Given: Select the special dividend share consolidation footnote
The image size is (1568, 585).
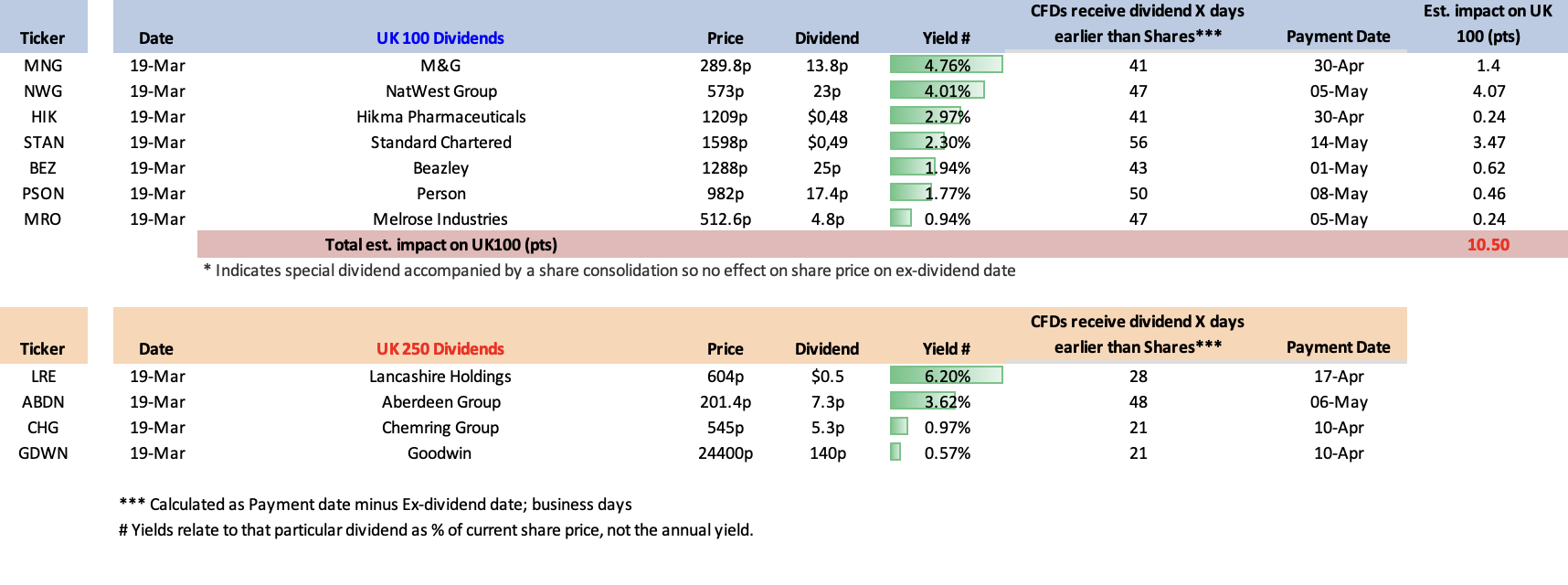Looking at the screenshot, I should coord(609,271).
